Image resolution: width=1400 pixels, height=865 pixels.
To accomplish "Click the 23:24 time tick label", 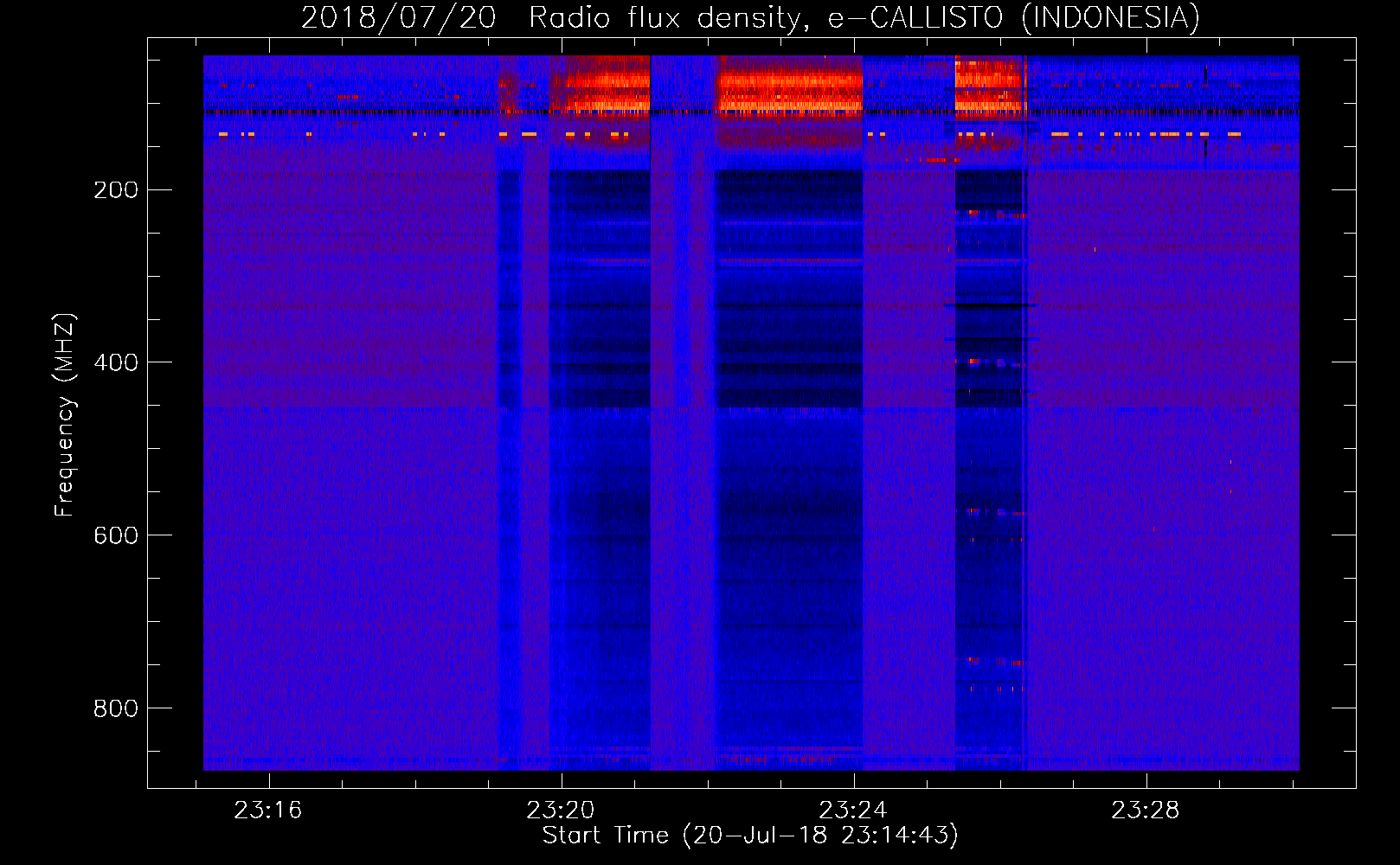I will [x=853, y=811].
